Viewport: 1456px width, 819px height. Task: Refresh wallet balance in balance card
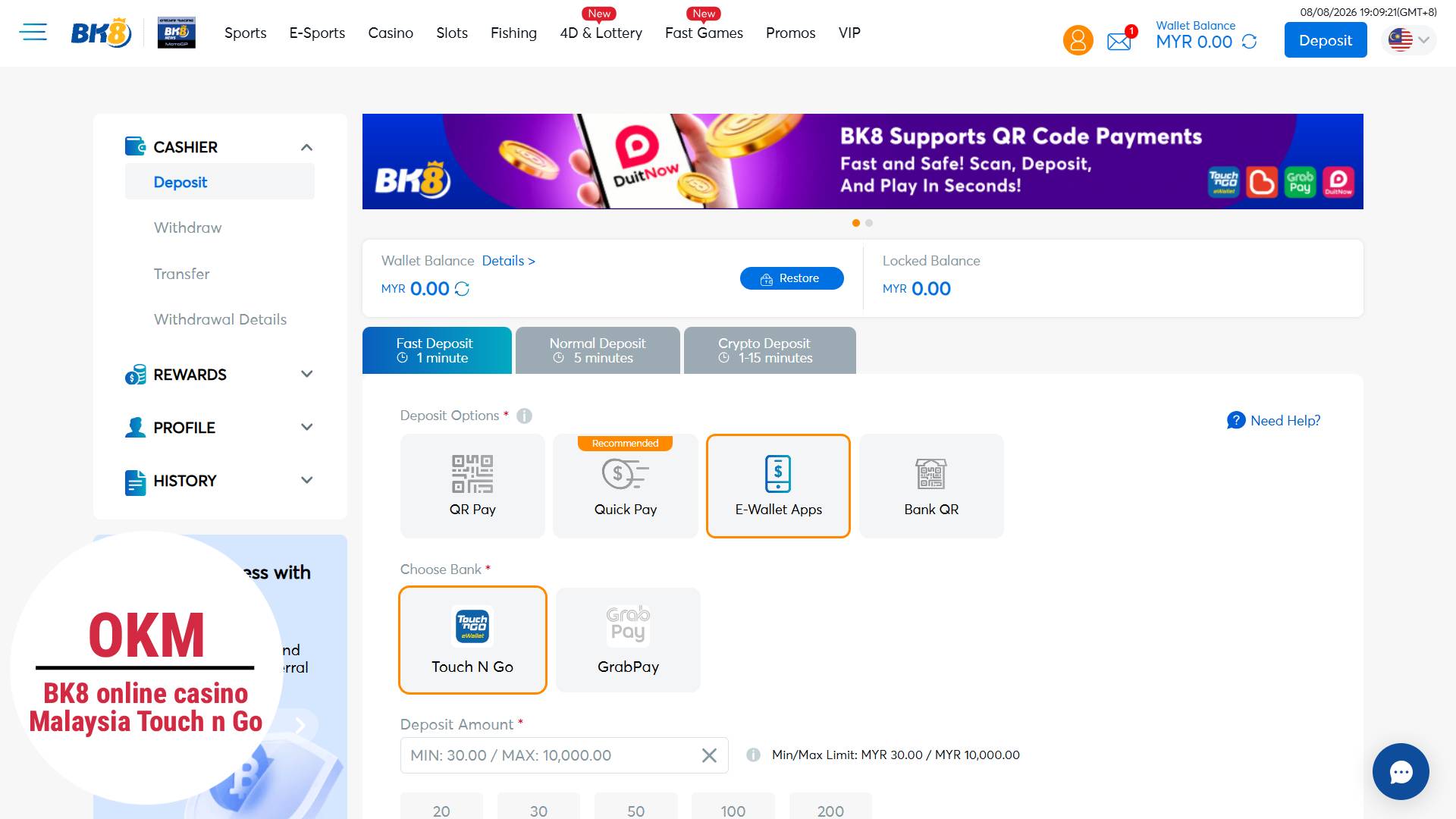click(x=462, y=289)
